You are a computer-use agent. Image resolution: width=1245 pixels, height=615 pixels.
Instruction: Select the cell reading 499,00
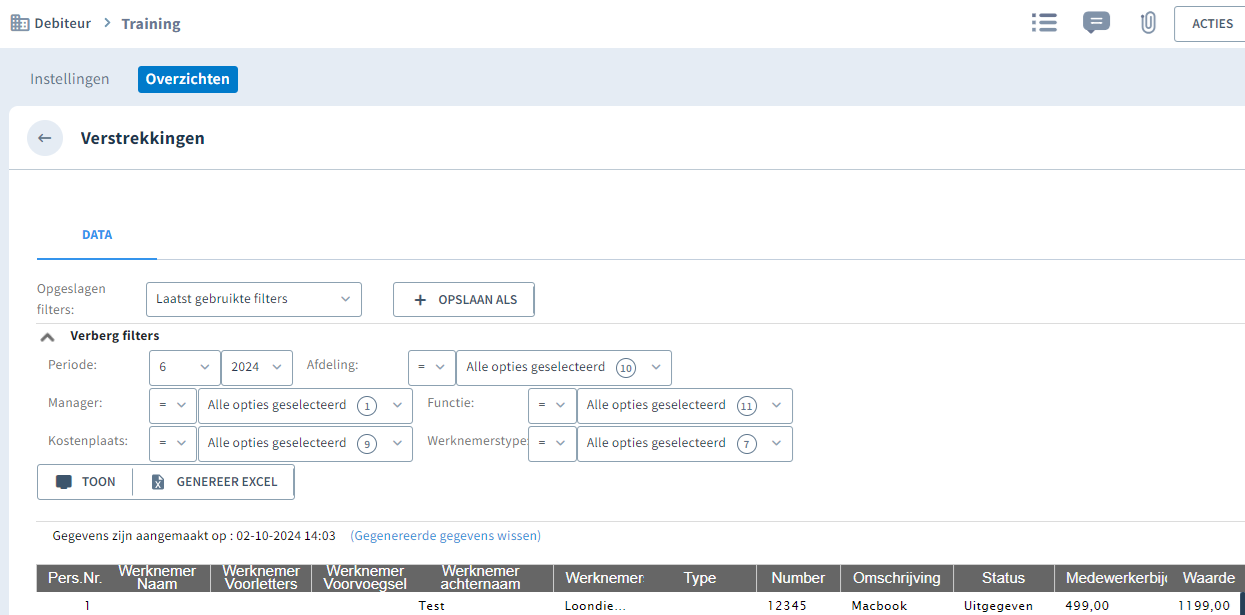1087,606
